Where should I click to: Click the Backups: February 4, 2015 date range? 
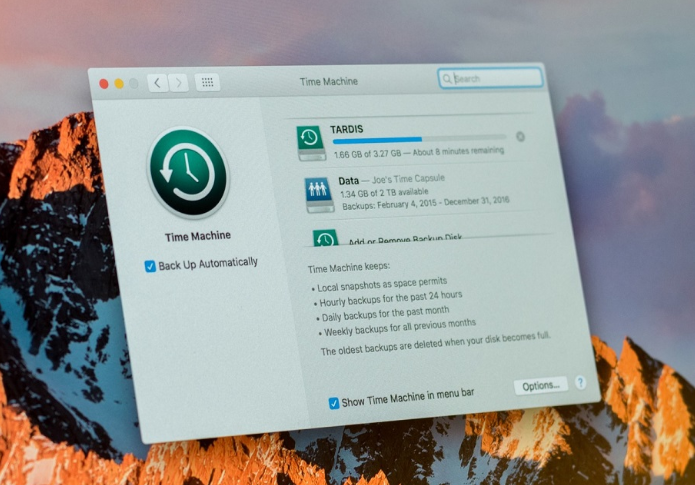point(426,203)
